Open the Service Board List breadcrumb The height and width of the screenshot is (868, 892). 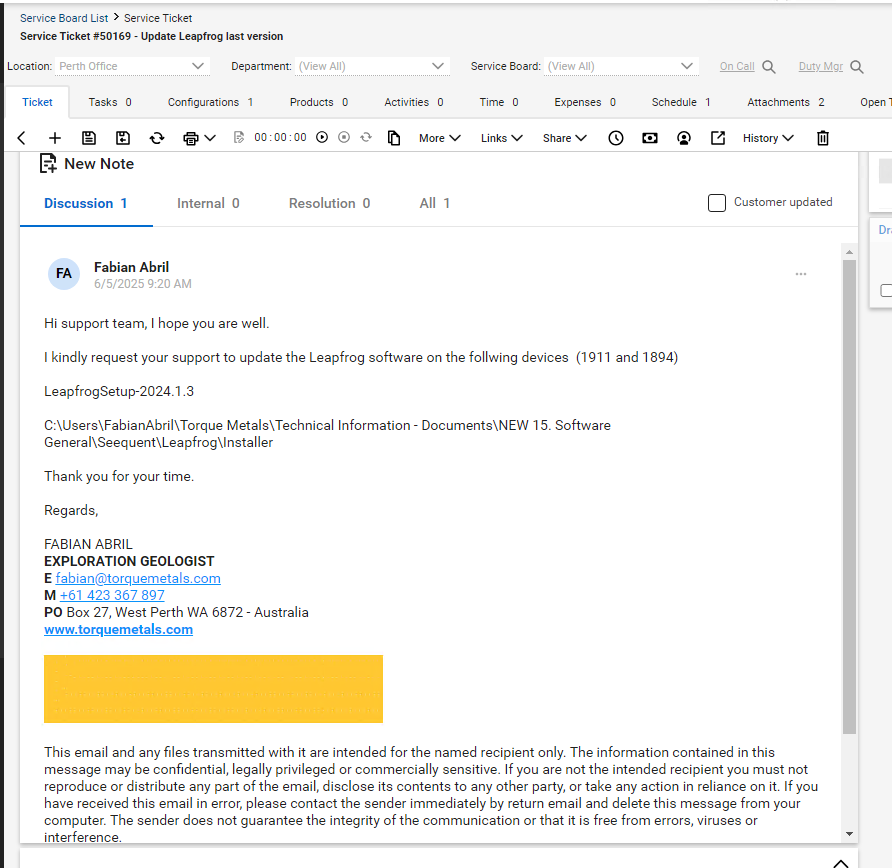[x=64, y=18]
